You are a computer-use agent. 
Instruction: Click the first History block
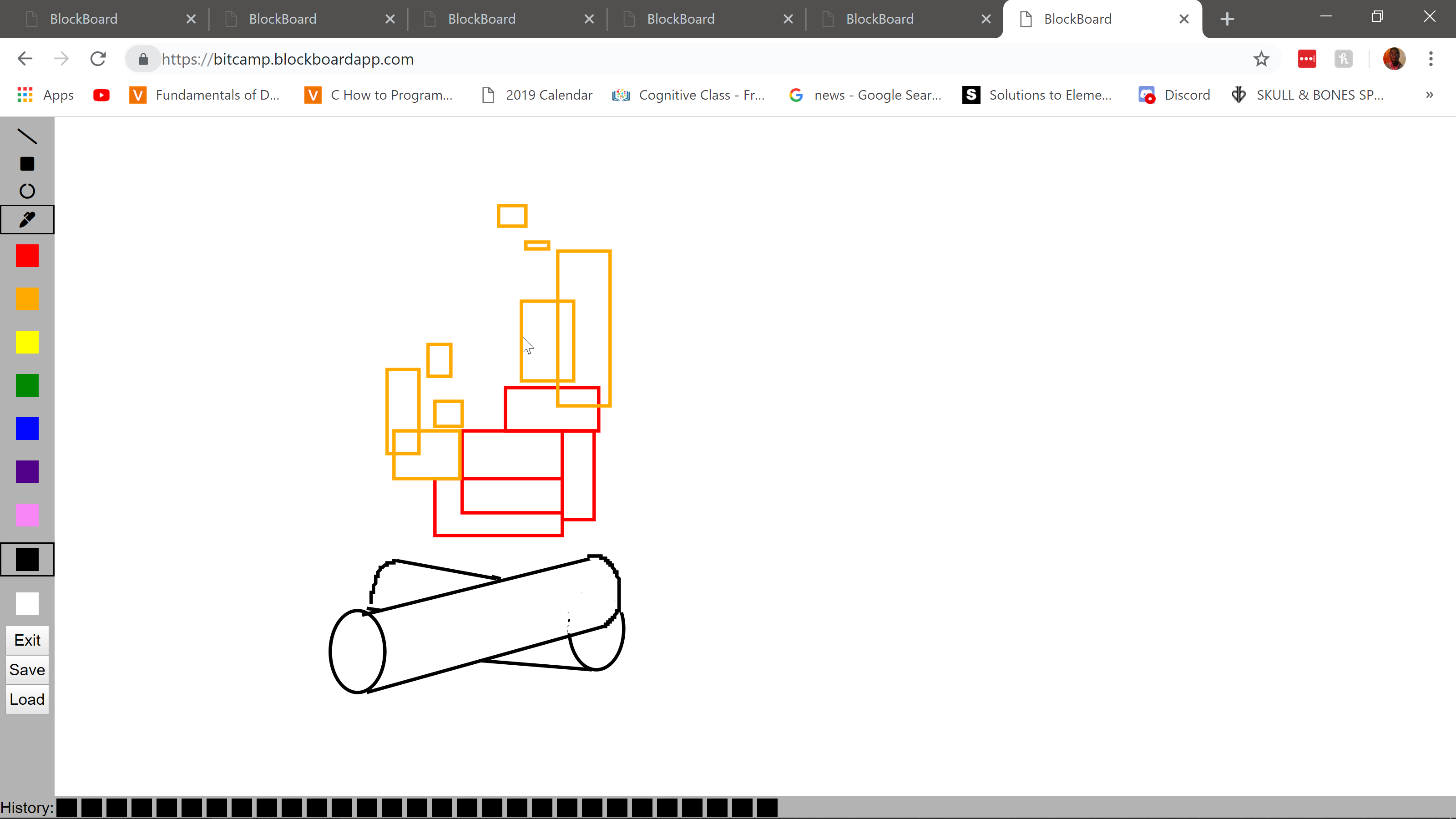[x=67, y=807]
